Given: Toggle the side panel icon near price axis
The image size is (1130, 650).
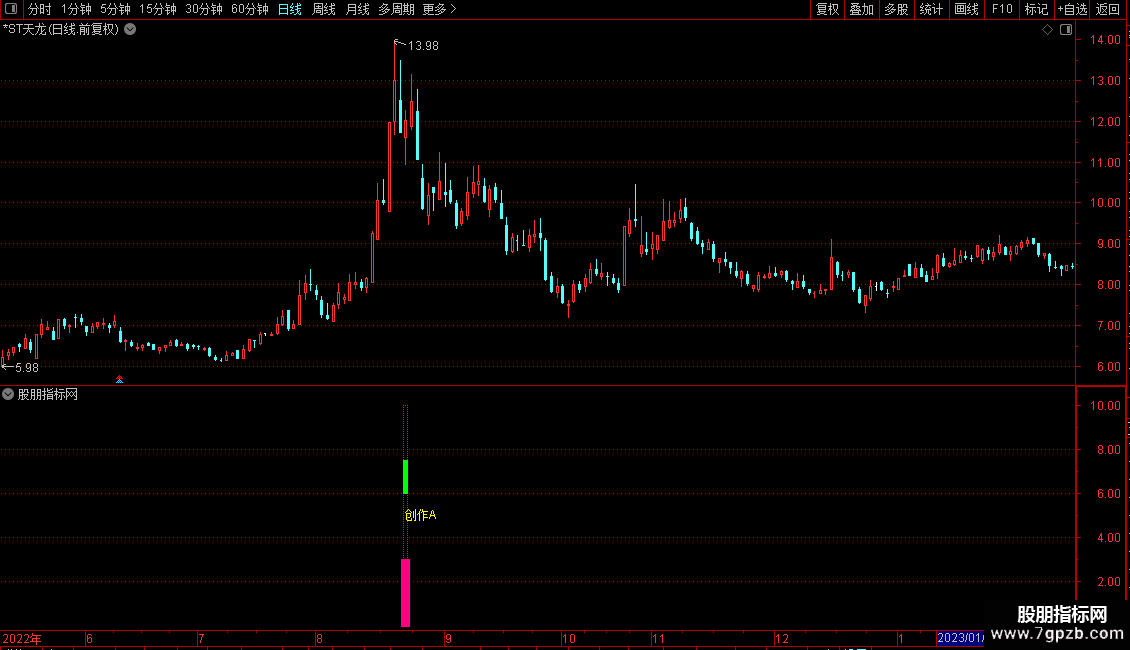Looking at the screenshot, I should (x=1066, y=30).
